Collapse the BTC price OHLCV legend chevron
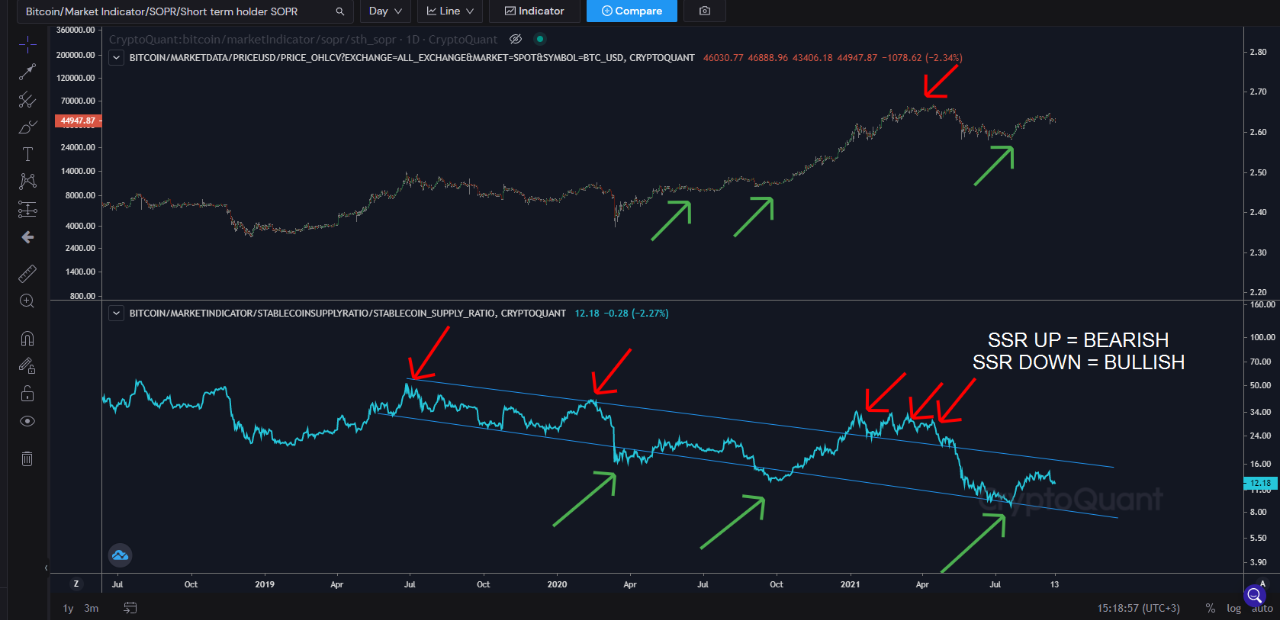Image resolution: width=1280 pixels, height=620 pixels. click(x=117, y=58)
